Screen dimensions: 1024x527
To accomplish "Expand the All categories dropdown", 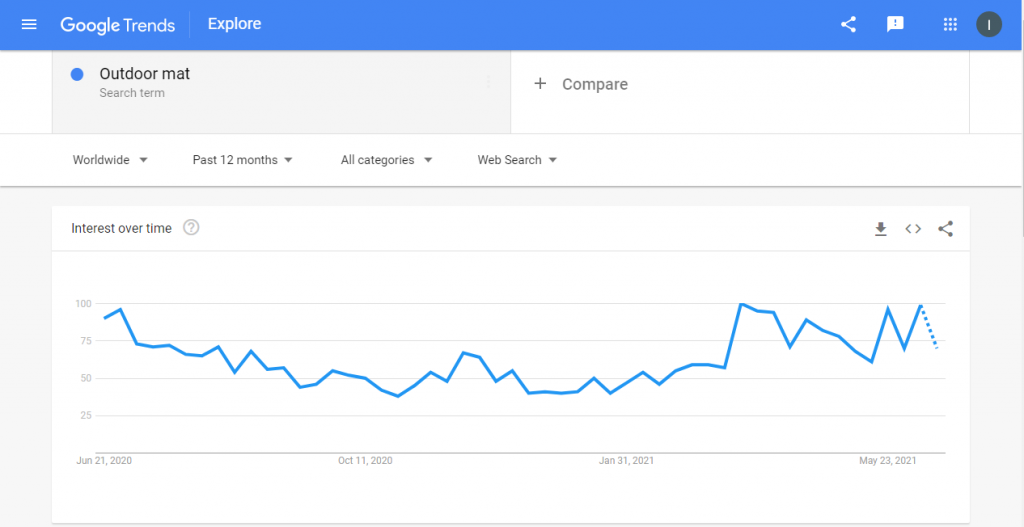I will coord(387,160).
